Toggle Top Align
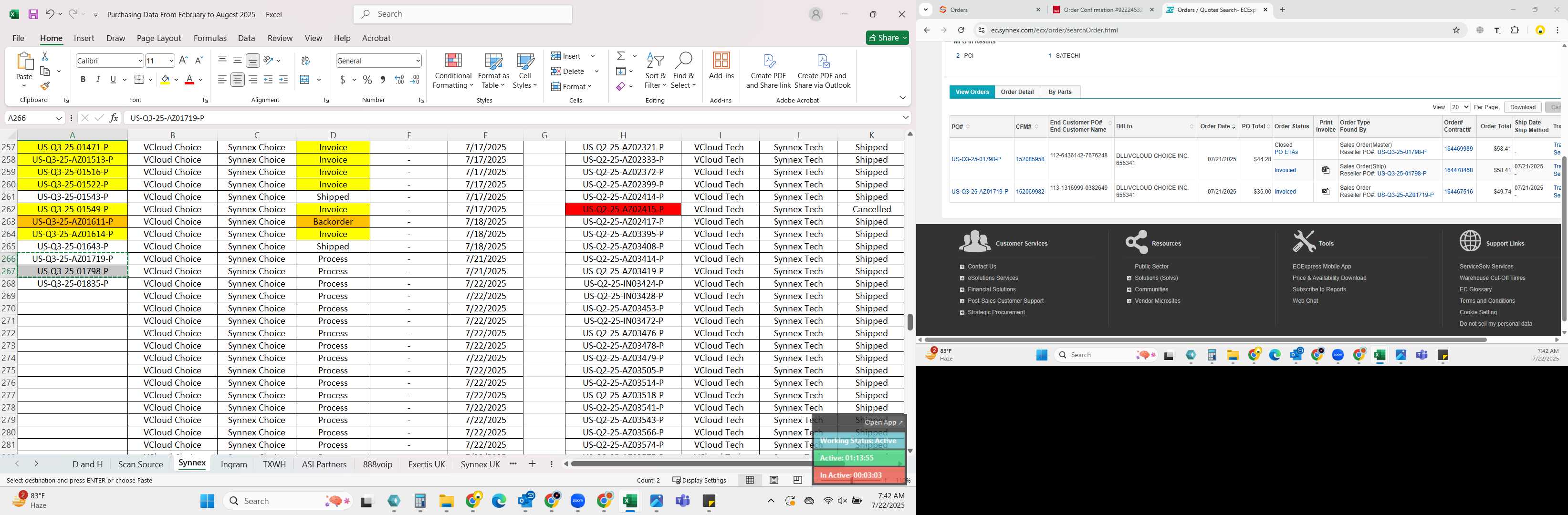The width and height of the screenshot is (1568, 515). [x=222, y=60]
